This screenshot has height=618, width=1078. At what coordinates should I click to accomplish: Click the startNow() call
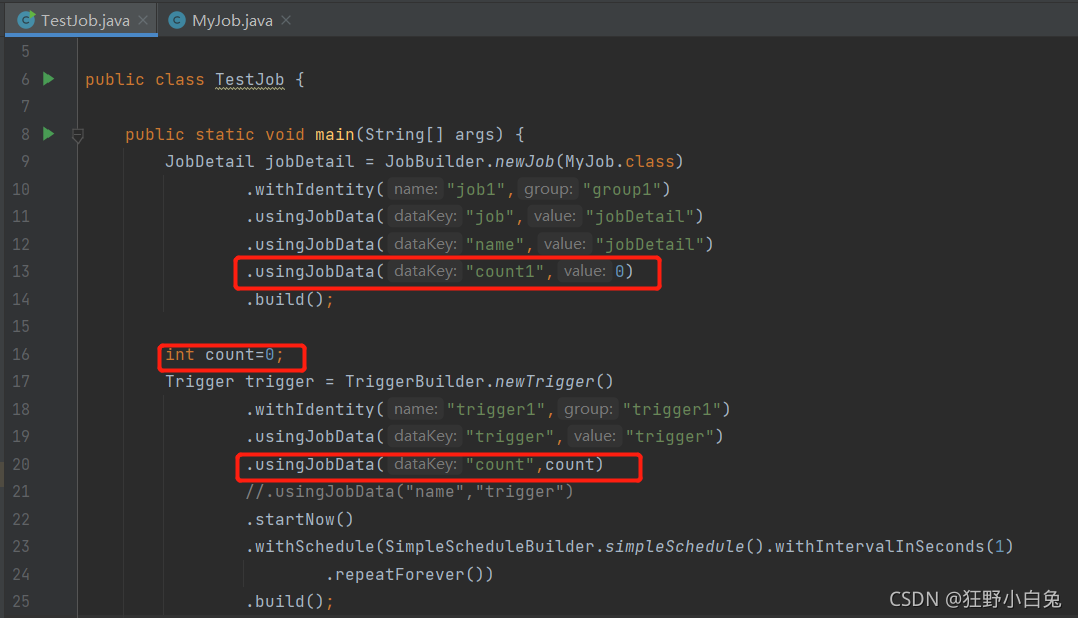pos(300,520)
